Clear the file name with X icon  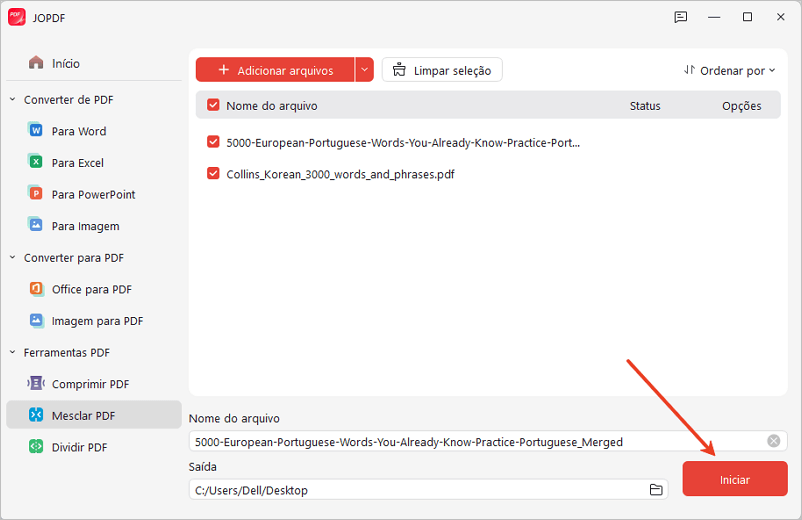(x=773, y=441)
